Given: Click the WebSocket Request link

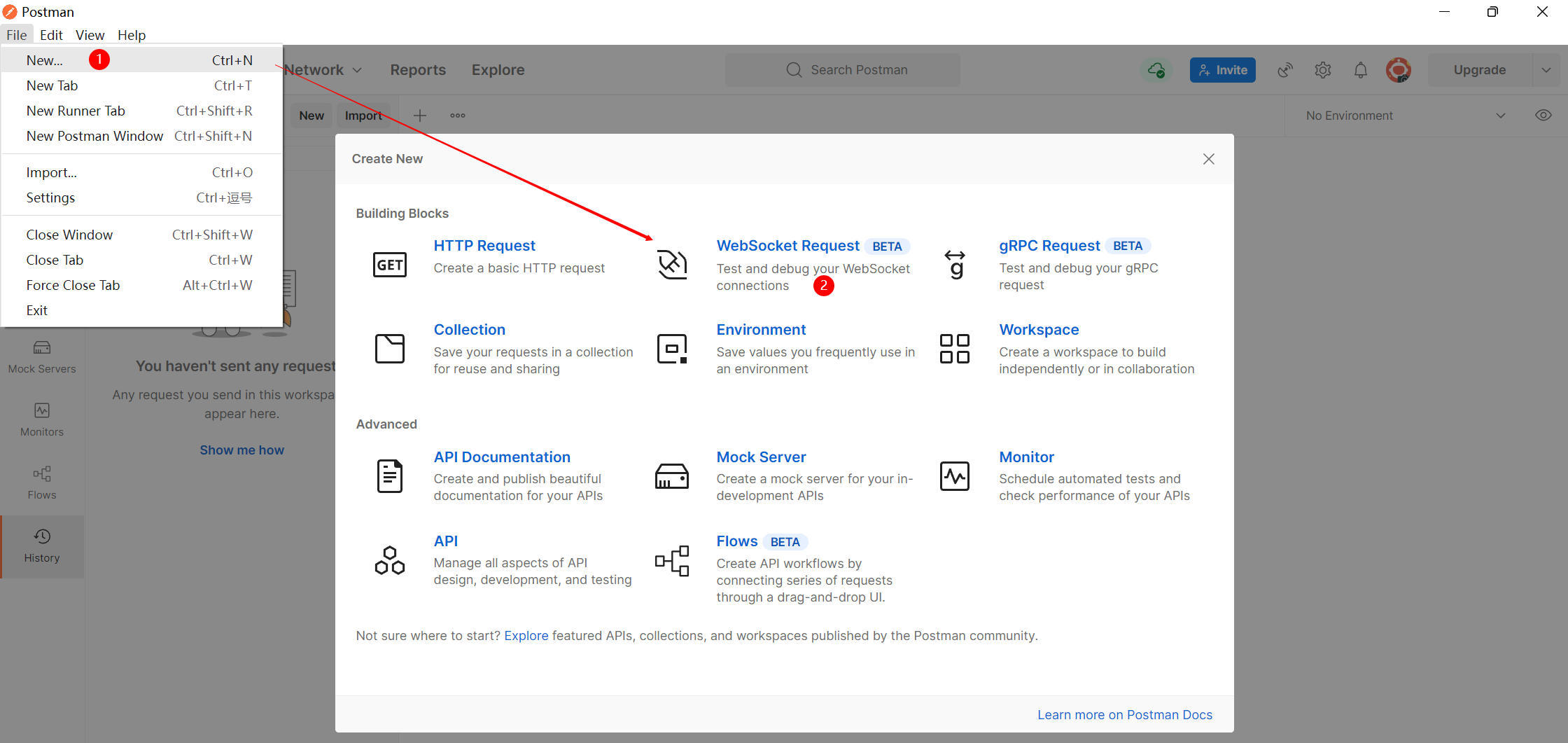Looking at the screenshot, I should pos(787,246).
